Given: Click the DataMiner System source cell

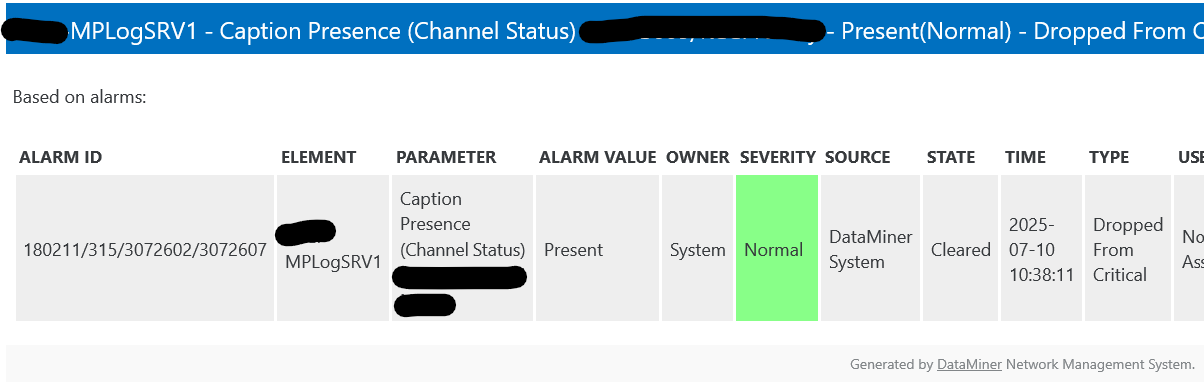Looking at the screenshot, I should pos(870,249).
